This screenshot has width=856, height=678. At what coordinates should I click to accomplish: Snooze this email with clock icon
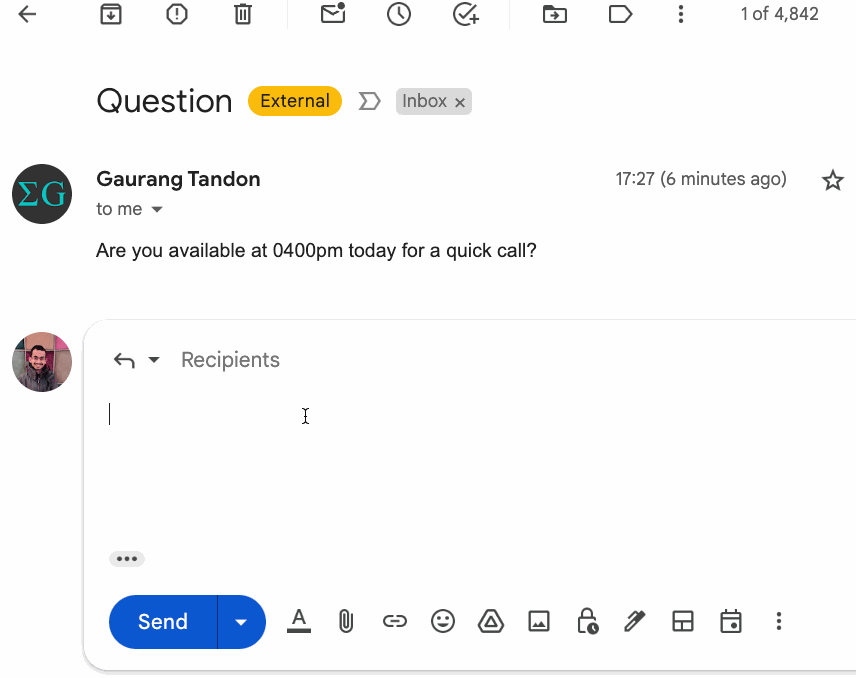399,14
